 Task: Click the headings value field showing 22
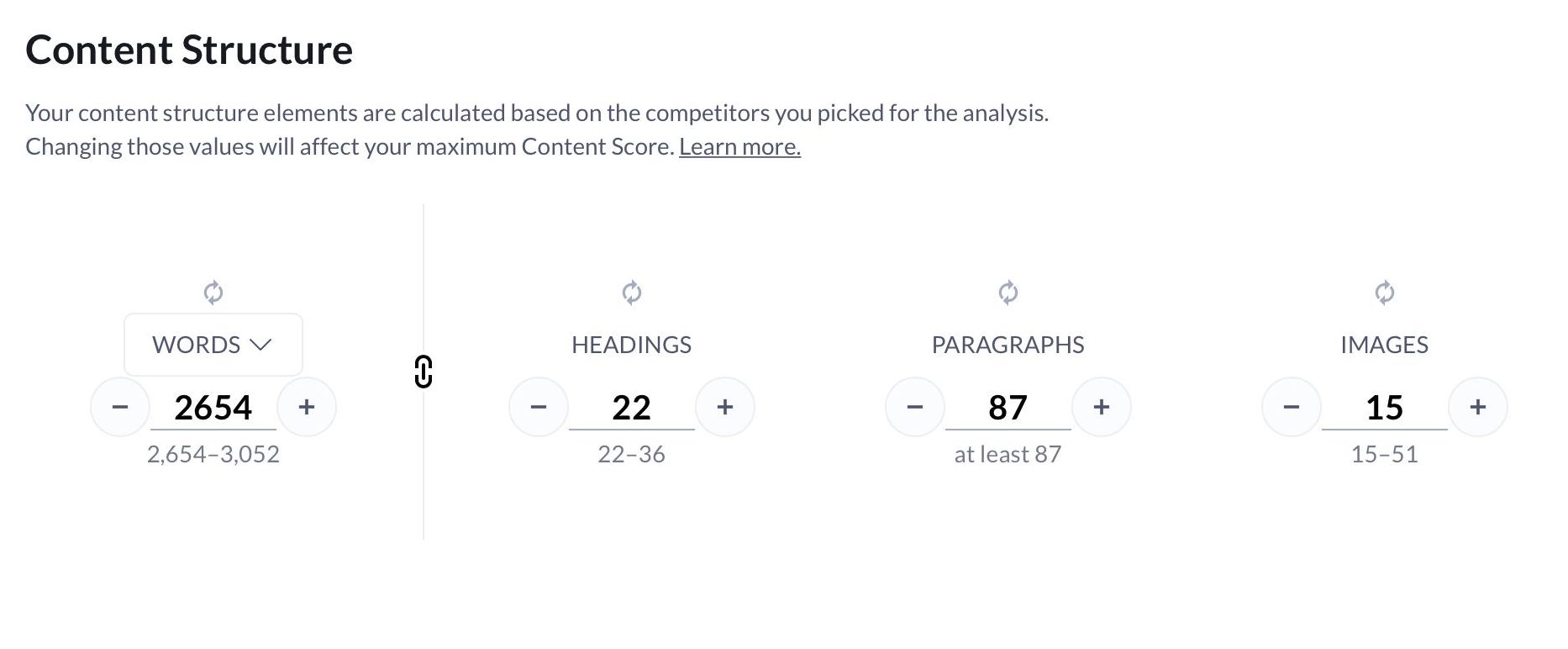[632, 408]
